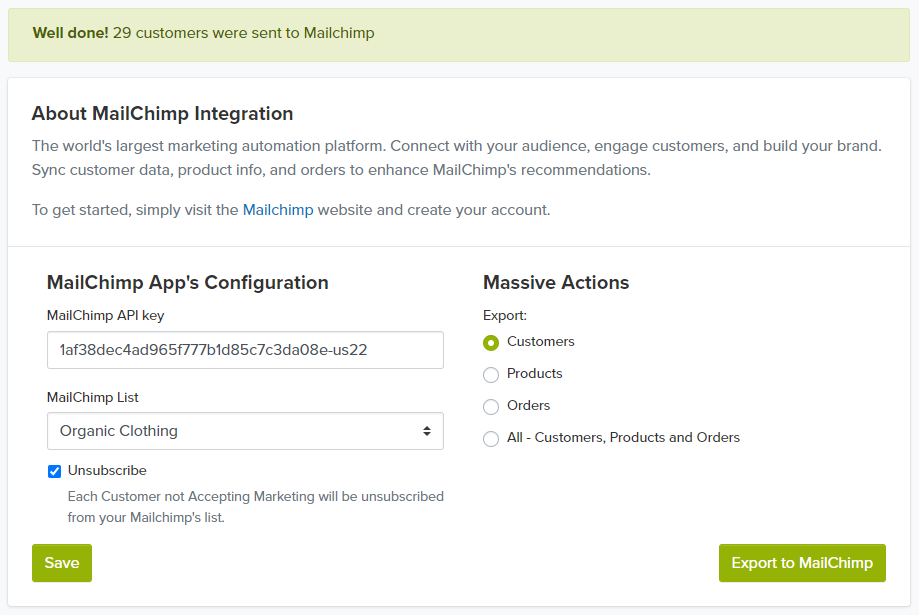Select the All export radio button circle
Screen dimensions: 919x615
[491, 439]
